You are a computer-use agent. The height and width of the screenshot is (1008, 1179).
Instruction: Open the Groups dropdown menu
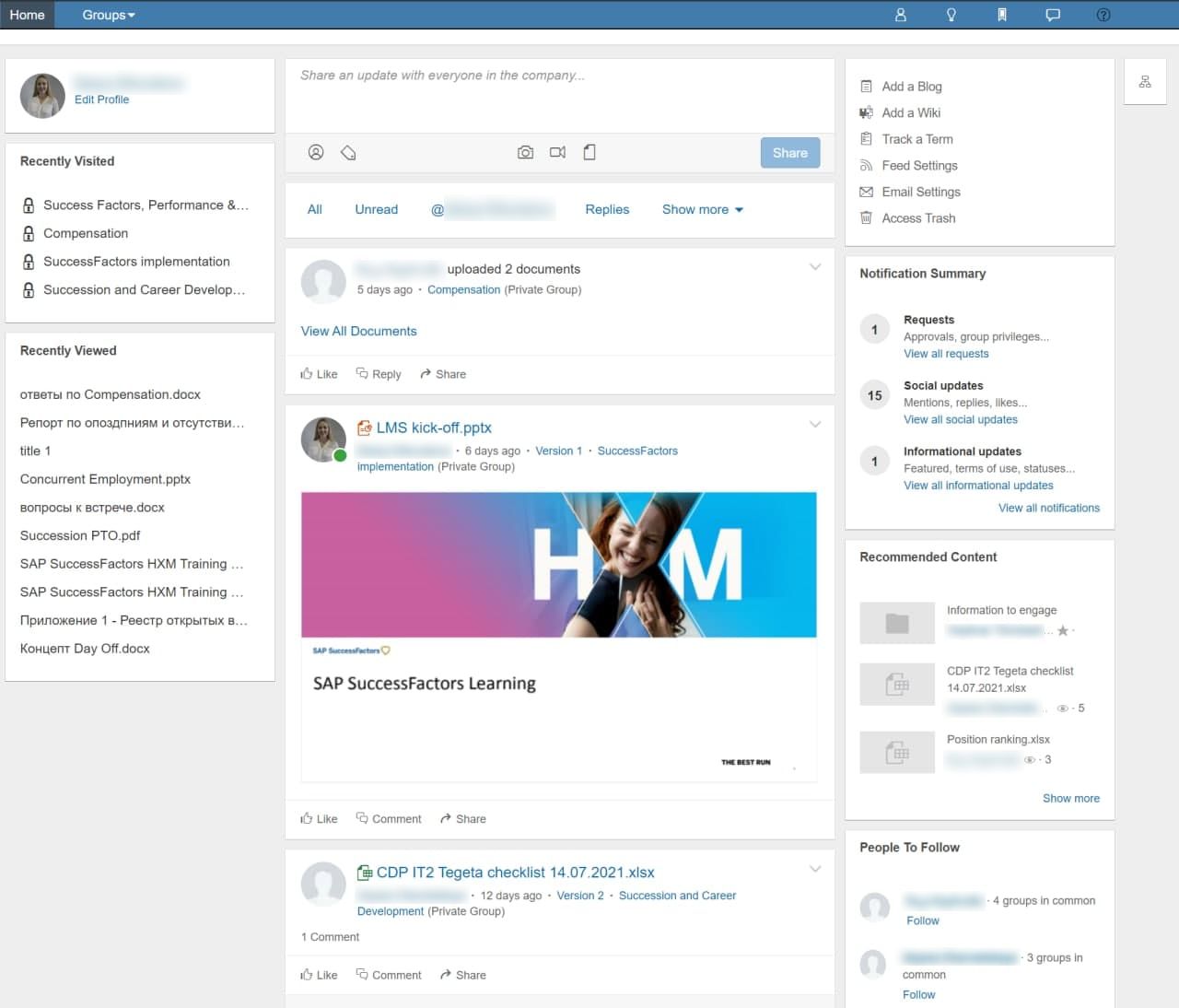coord(109,15)
